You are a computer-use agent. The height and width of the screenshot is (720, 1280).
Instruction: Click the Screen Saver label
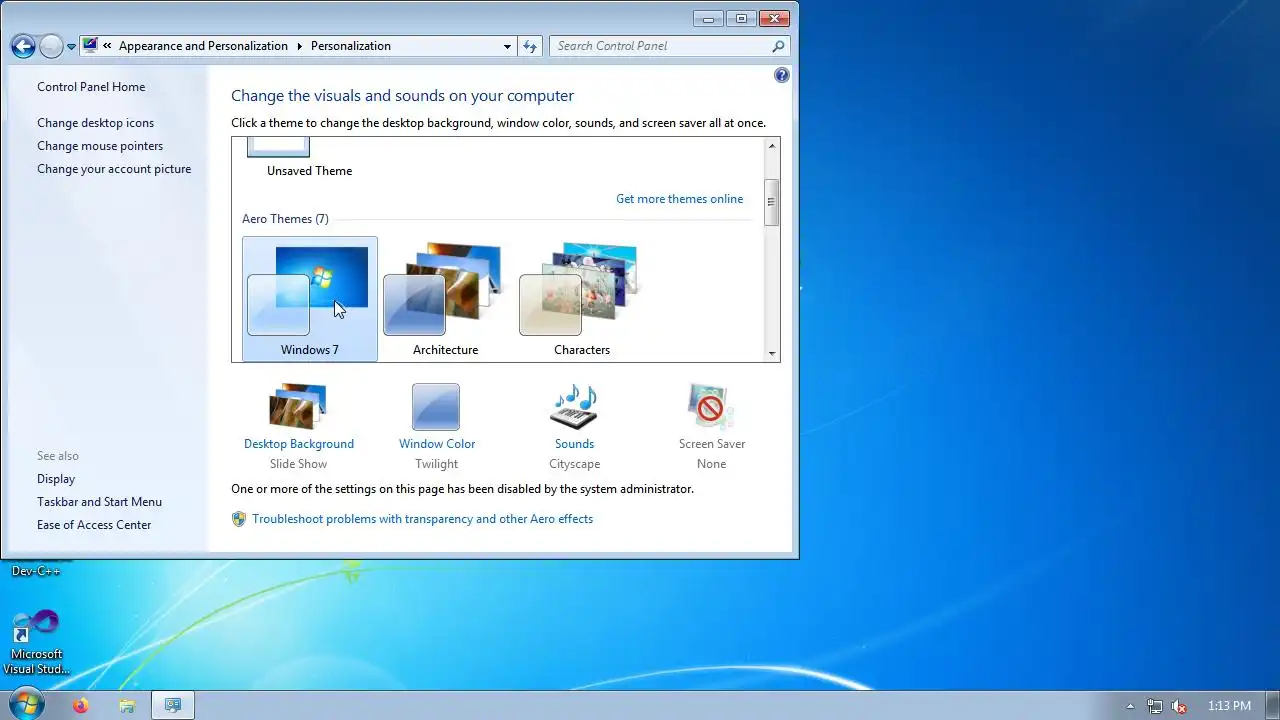(x=712, y=444)
